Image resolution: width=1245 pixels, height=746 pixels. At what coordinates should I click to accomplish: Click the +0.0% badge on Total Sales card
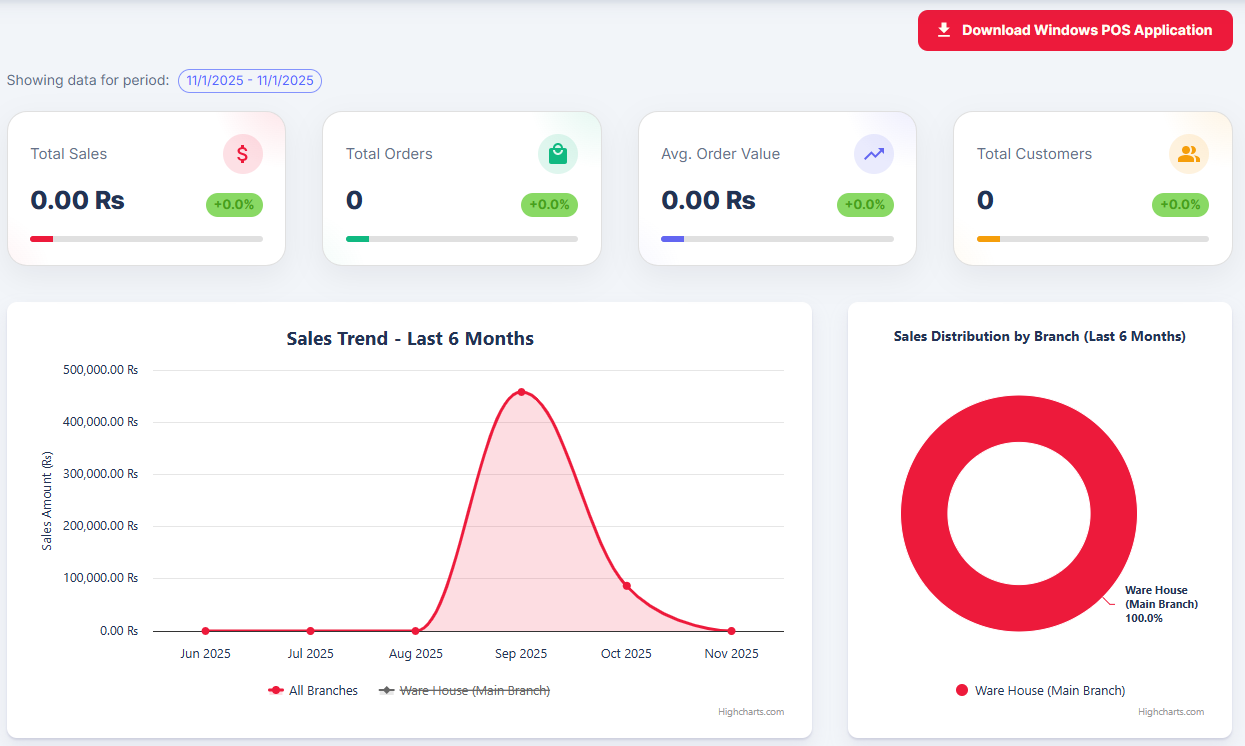pyautogui.click(x=234, y=205)
